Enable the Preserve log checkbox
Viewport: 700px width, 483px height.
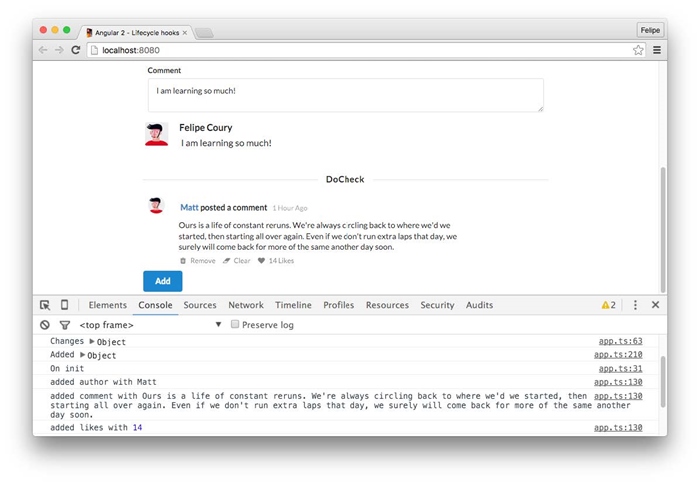pos(235,324)
